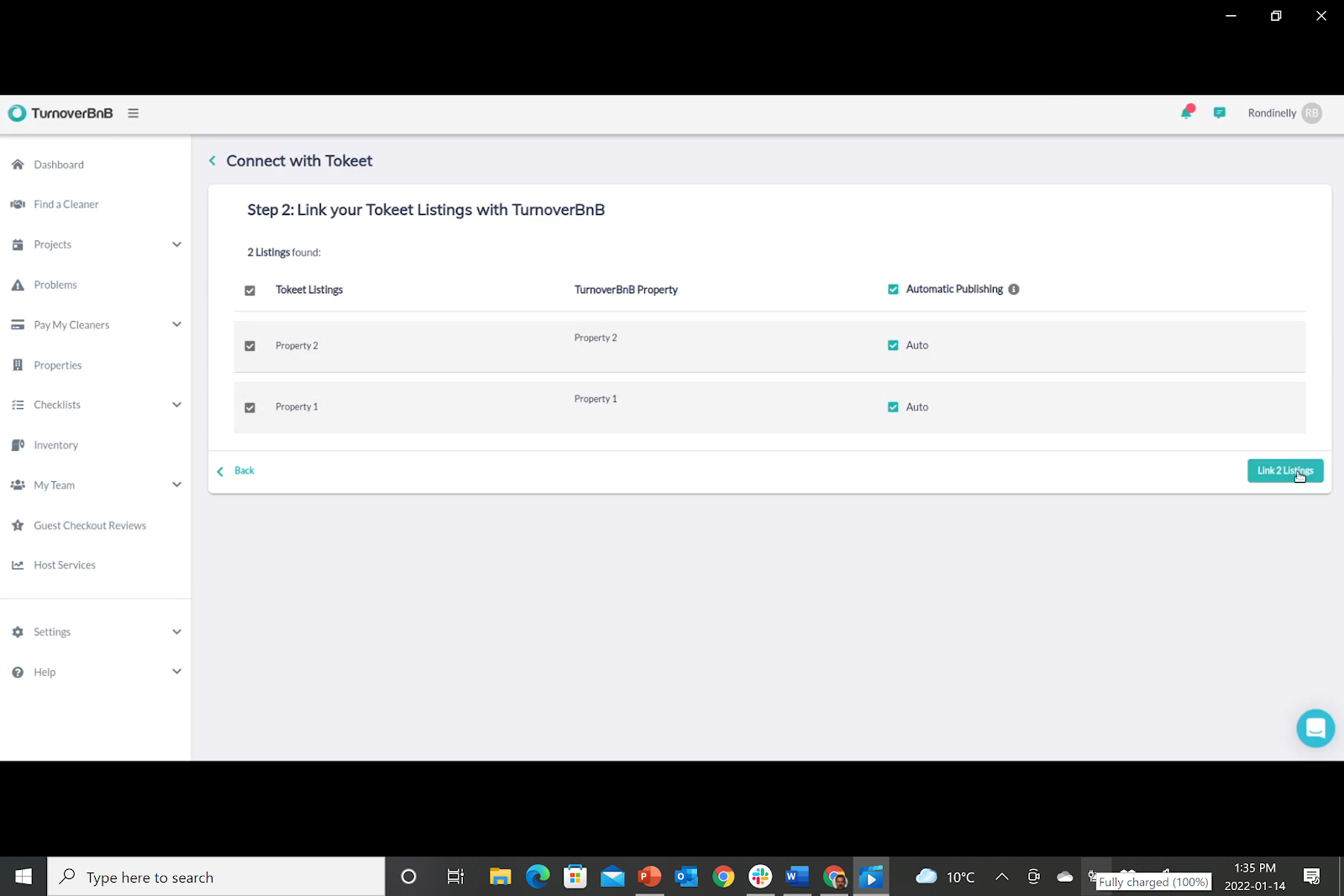Open the Mail app from taskbar
The width and height of the screenshot is (1344, 896).
tap(612, 877)
